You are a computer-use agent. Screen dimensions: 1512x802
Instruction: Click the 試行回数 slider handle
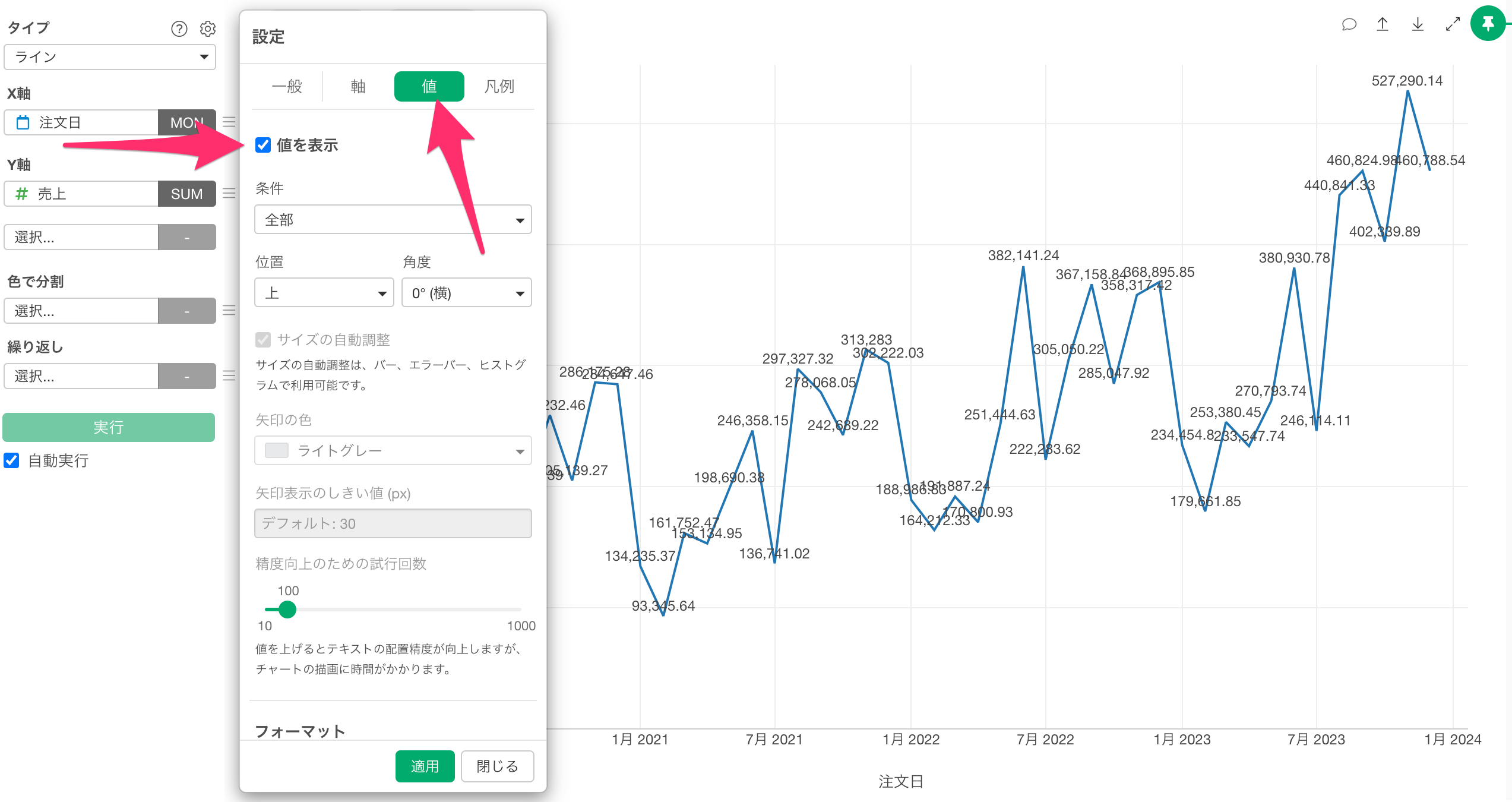pos(287,610)
